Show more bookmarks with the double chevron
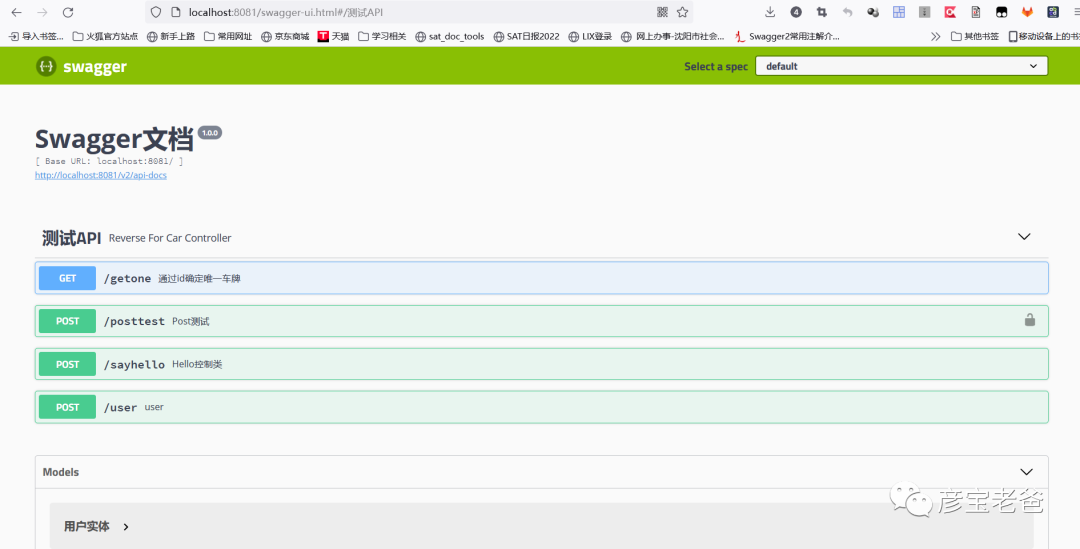Image resolution: width=1080 pixels, height=549 pixels. (935, 37)
